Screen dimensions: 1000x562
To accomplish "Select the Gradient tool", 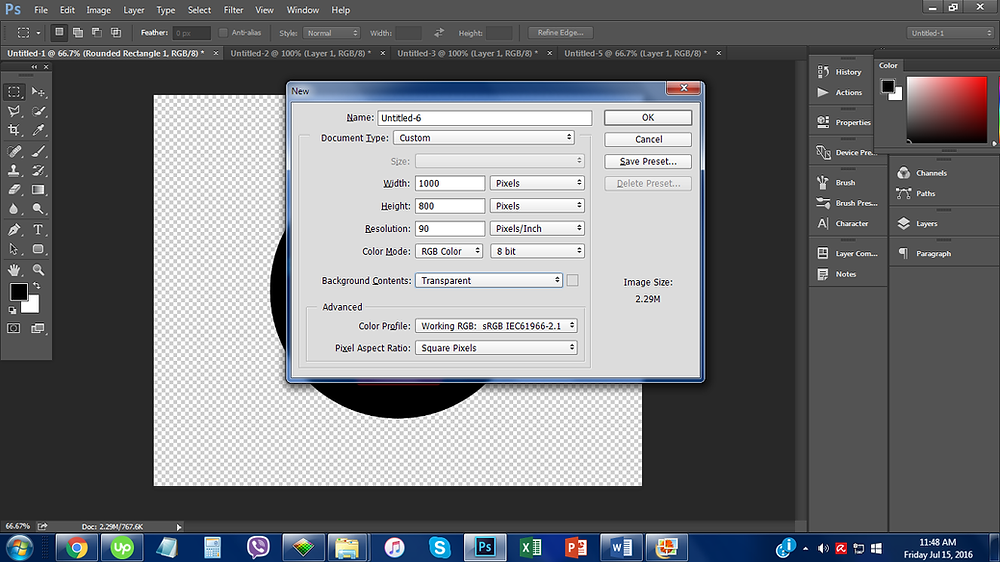I will tap(38, 189).
